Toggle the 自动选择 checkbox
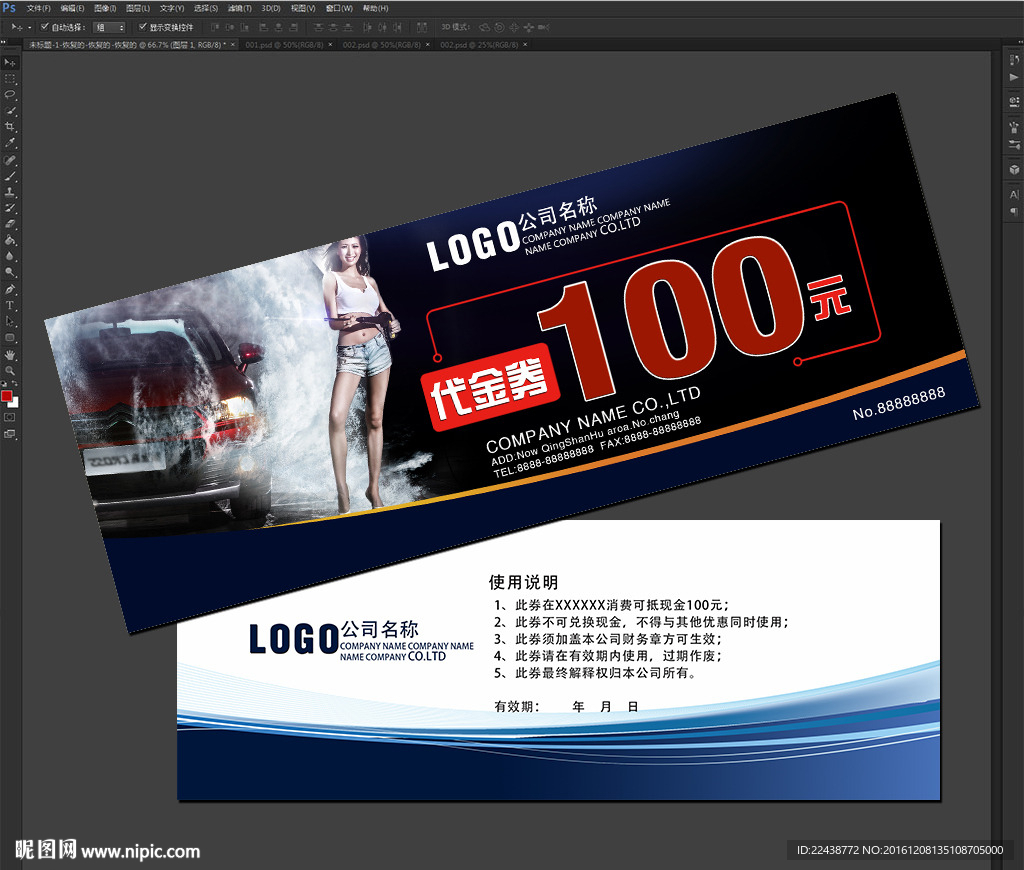 coord(44,27)
